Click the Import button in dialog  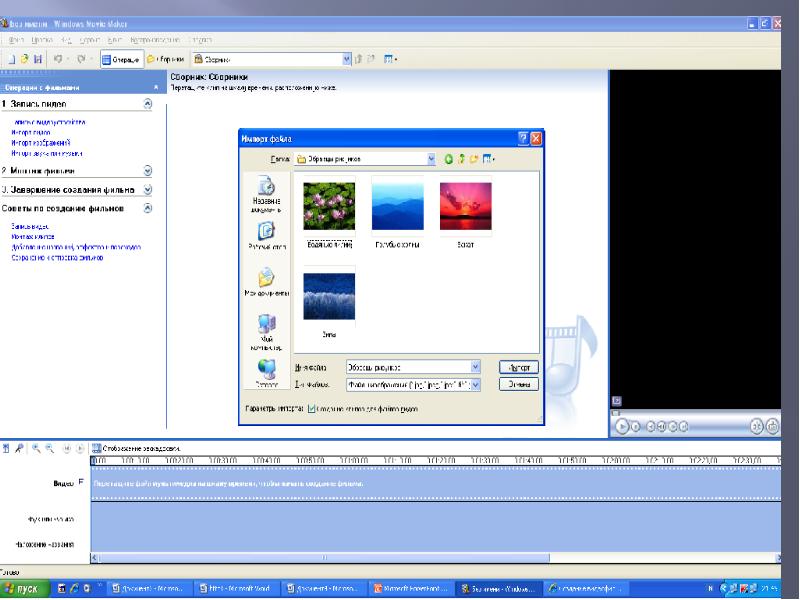point(518,367)
